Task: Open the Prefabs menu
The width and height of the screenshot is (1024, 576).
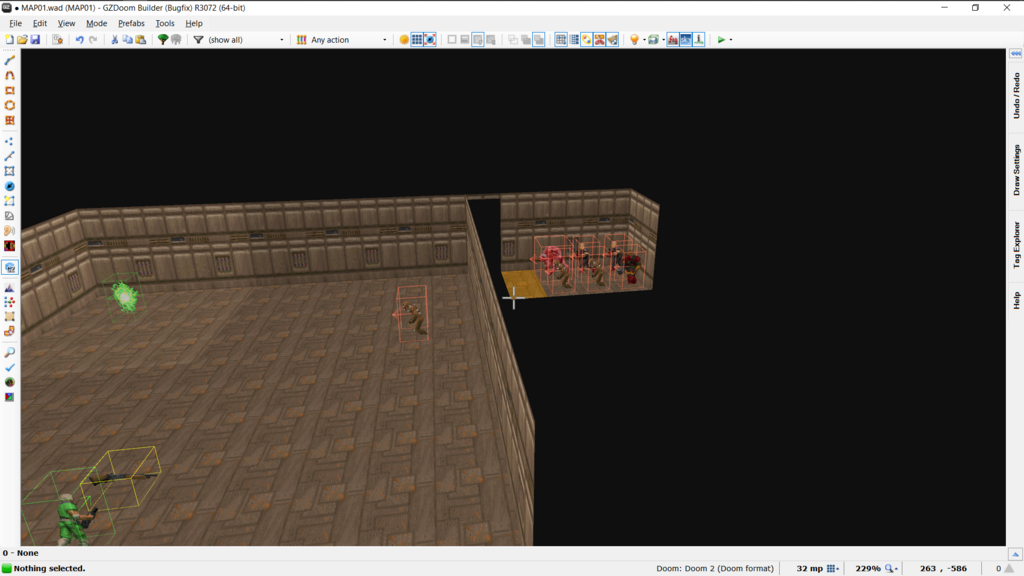Action: (x=131, y=23)
